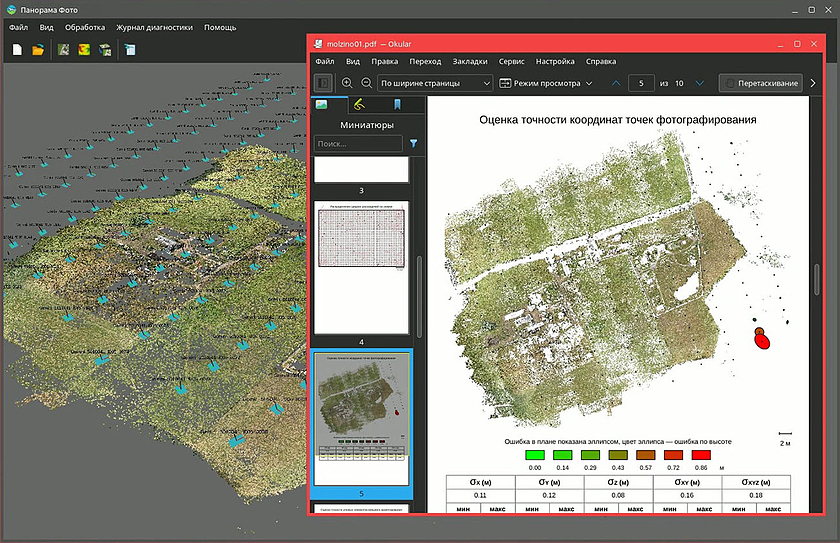Screen dimensions: 840x543
Task: Go to next page with down arrow
Action: (699, 83)
